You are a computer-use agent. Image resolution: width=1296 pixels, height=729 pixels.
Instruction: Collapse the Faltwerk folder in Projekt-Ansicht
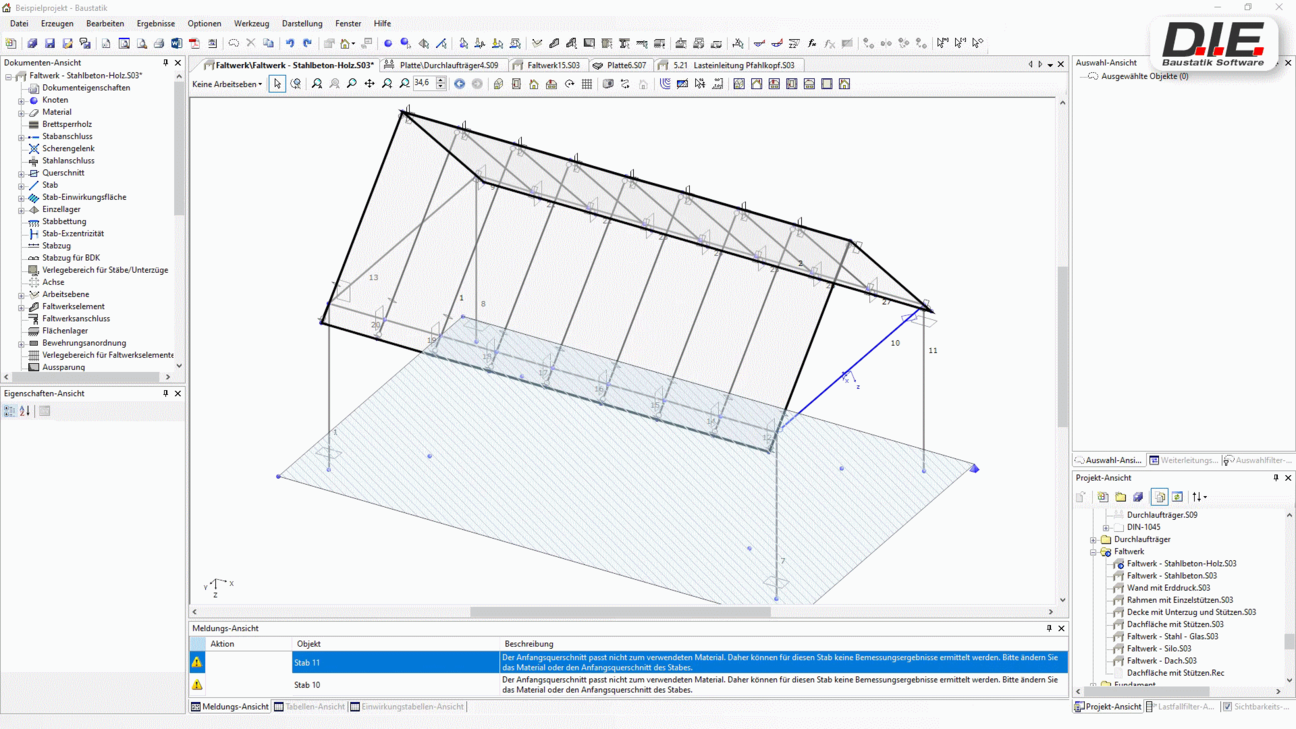point(1093,552)
